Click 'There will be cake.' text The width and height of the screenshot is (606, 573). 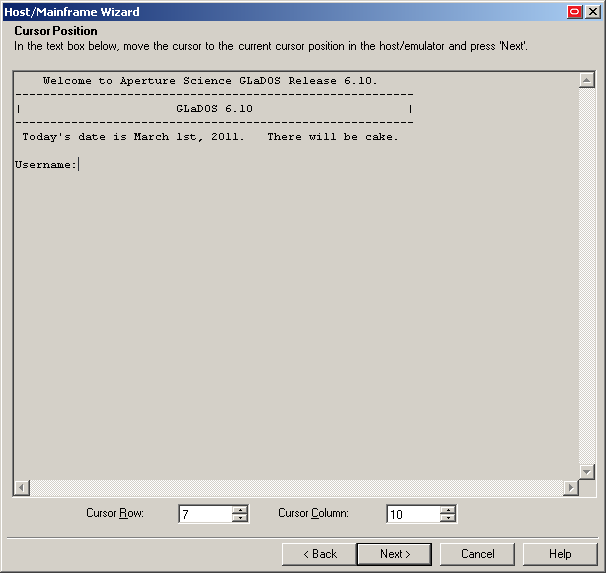click(333, 137)
